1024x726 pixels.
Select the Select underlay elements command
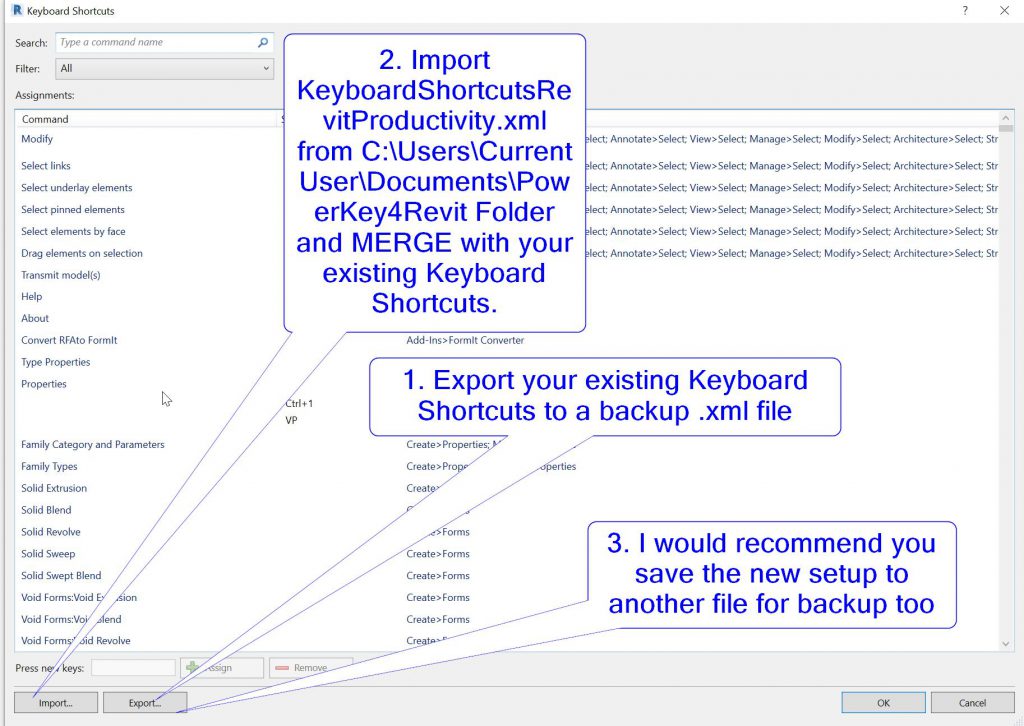(x=76, y=188)
